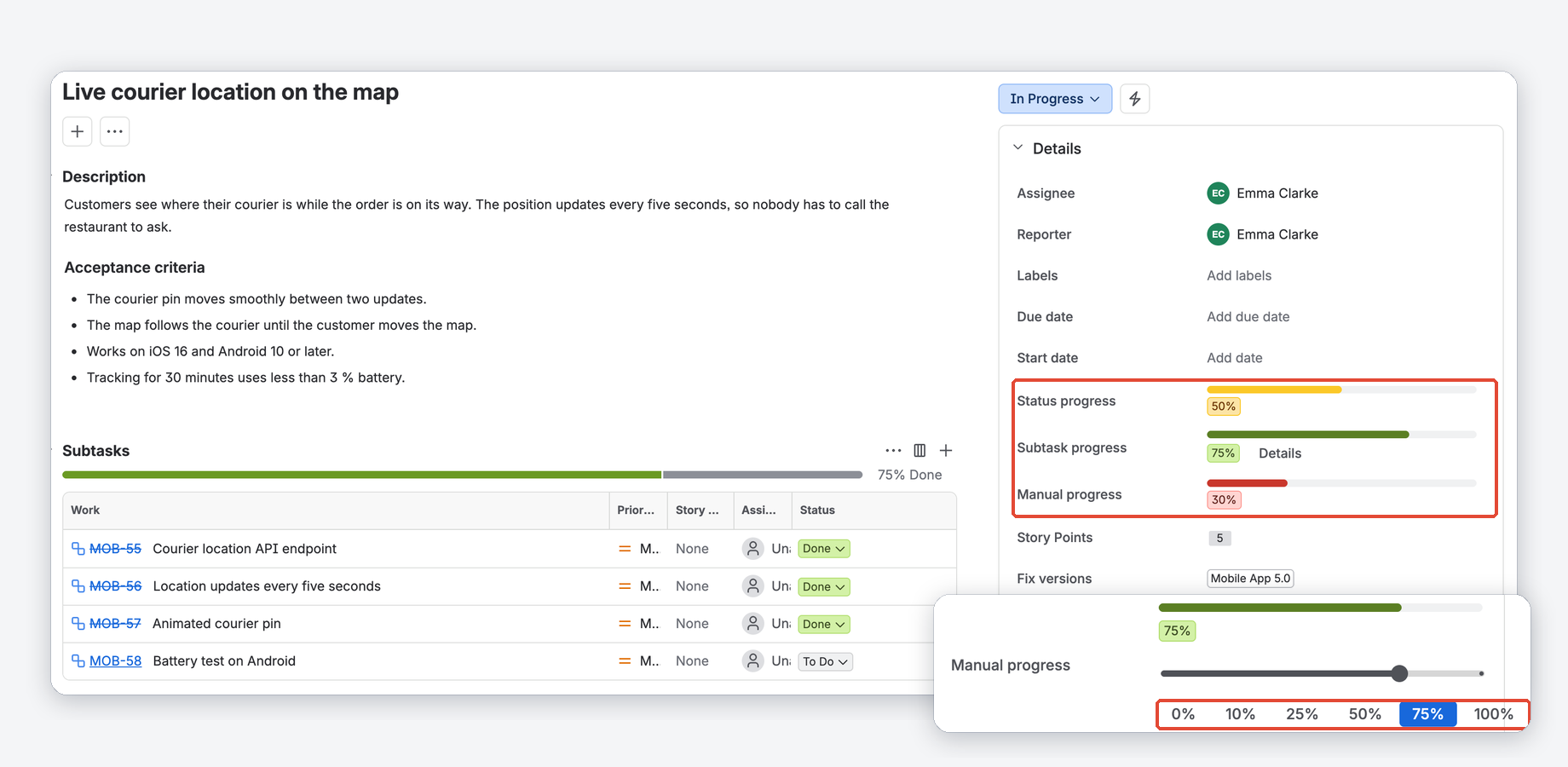Image resolution: width=1568 pixels, height=767 pixels.
Task: Click the subtask icon beside MOB-58
Action: (x=78, y=661)
